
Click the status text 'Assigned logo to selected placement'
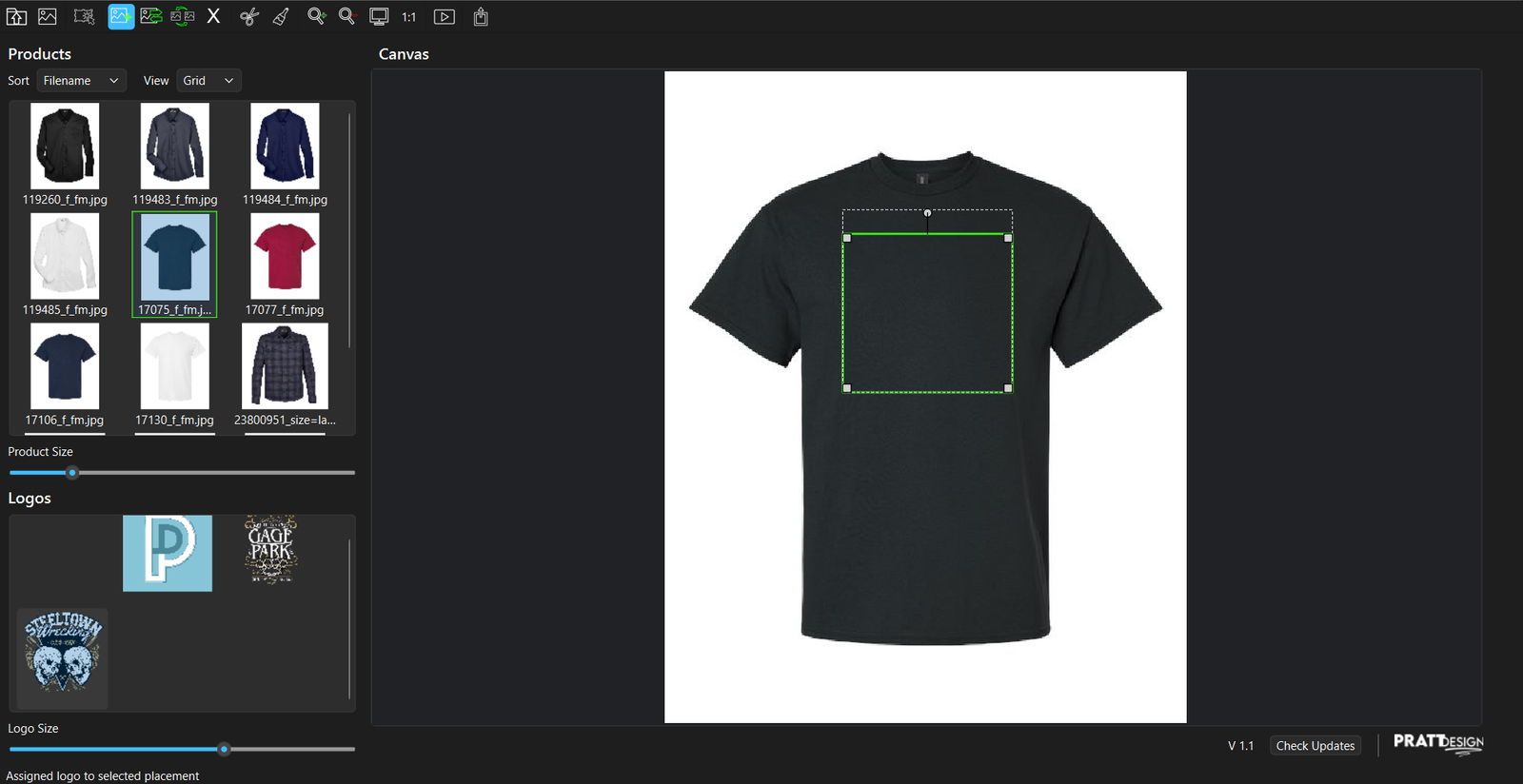coord(103,776)
